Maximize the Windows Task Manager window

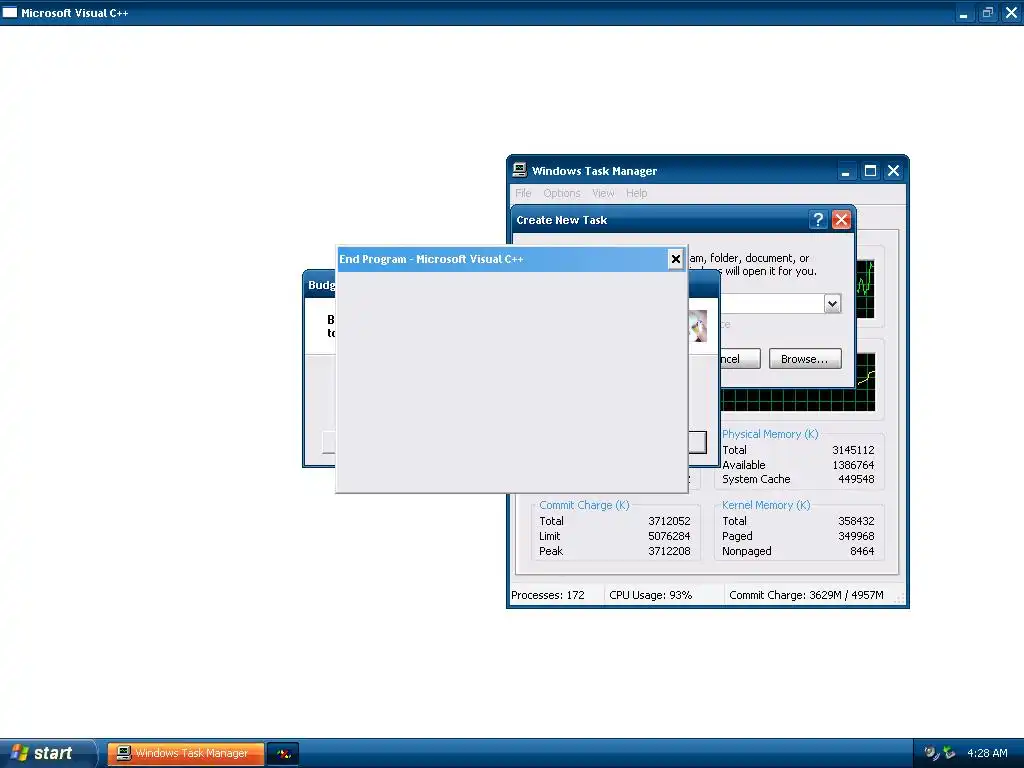870,171
